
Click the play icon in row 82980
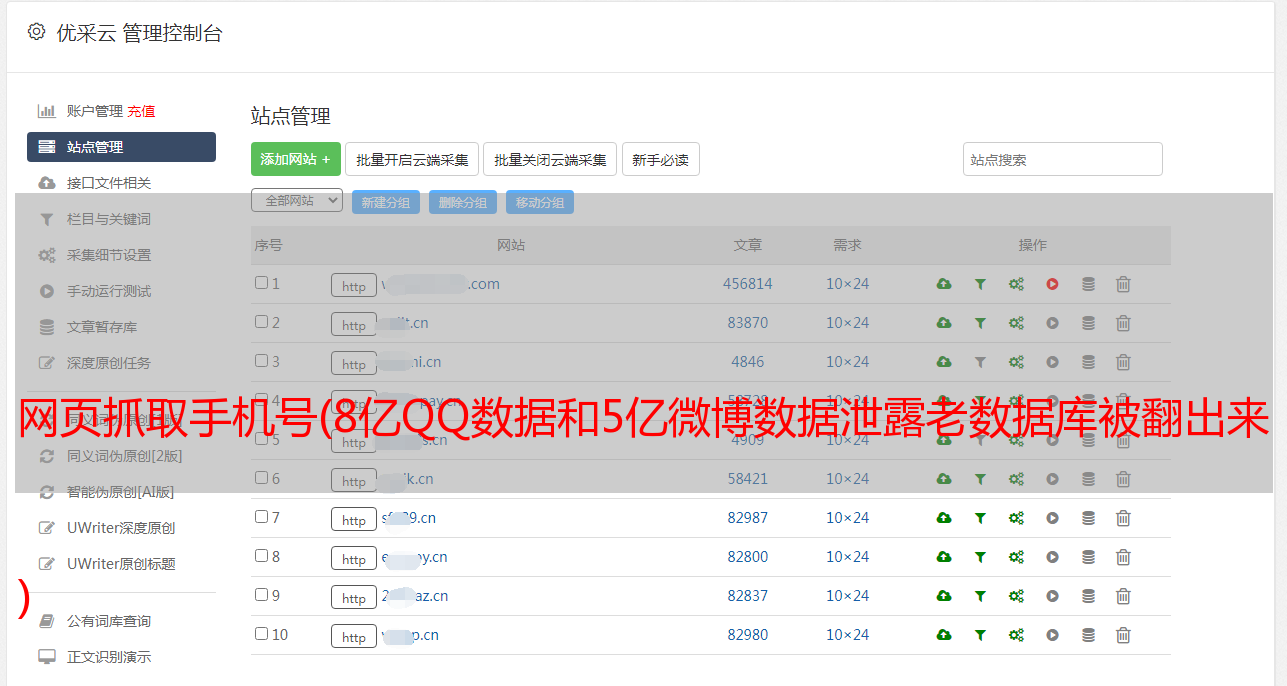click(x=1052, y=635)
